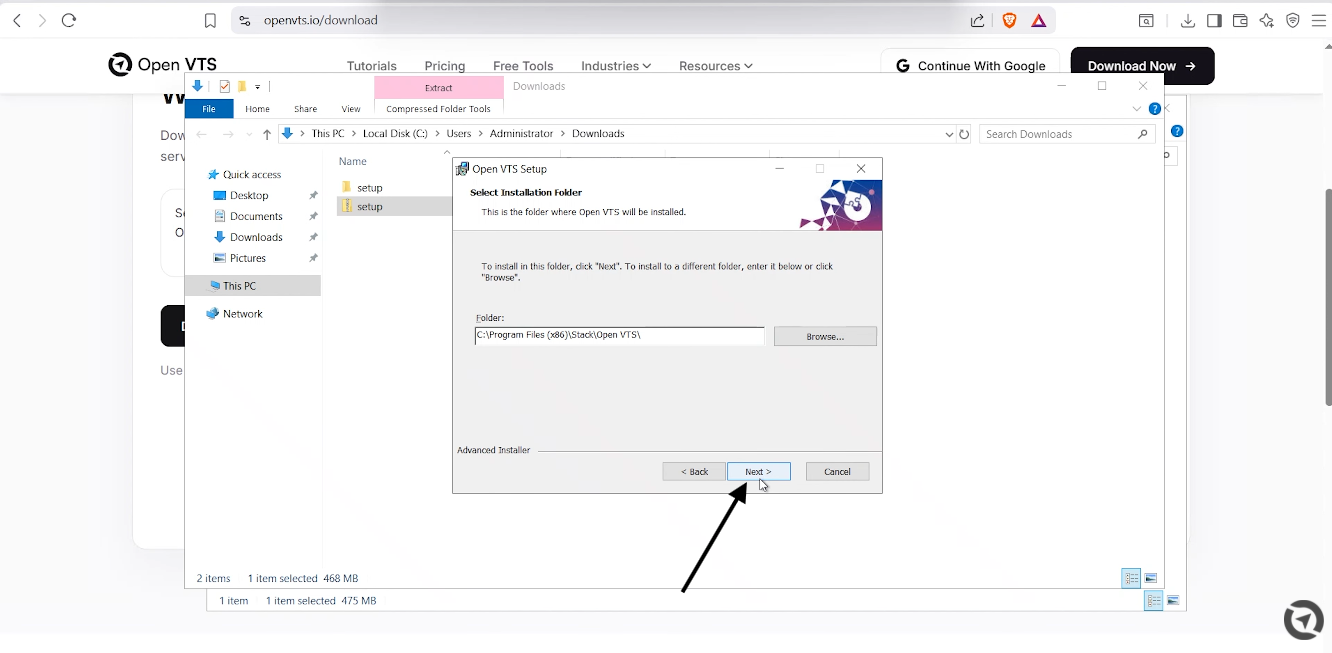Click the Folder path input field
This screenshot has height=653, width=1332.
(619, 336)
